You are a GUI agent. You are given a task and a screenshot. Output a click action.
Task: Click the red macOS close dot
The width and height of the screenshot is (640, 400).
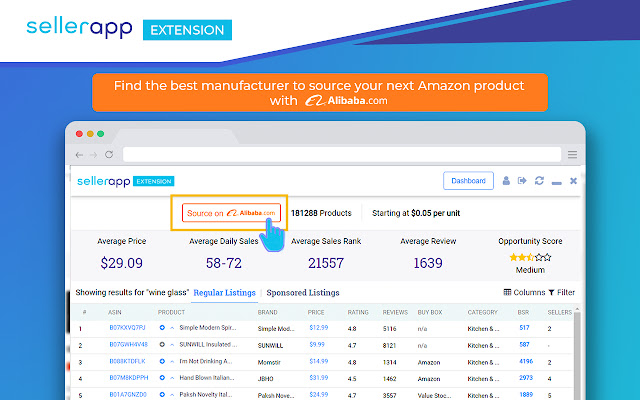79,134
